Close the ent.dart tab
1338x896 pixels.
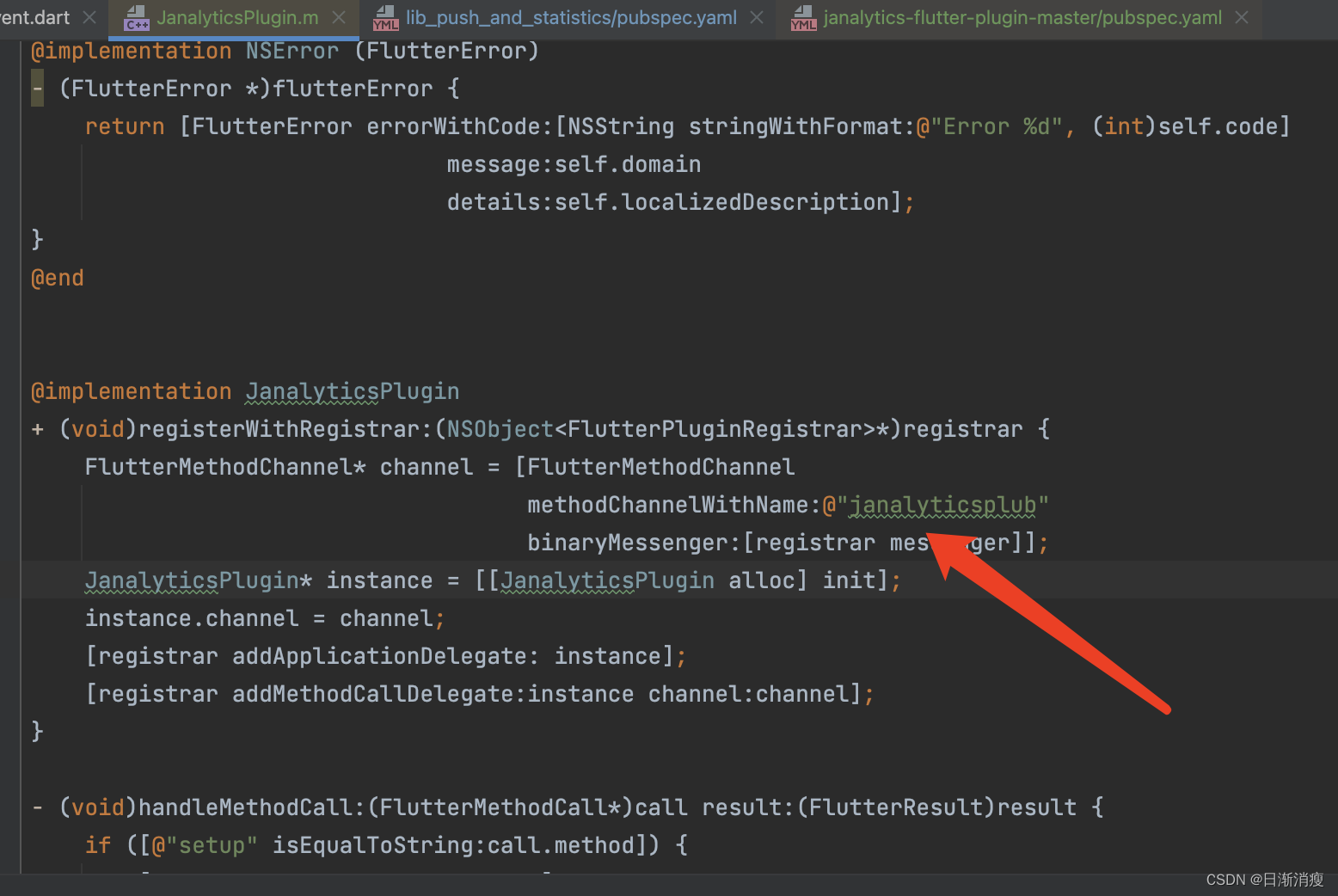pos(89,15)
